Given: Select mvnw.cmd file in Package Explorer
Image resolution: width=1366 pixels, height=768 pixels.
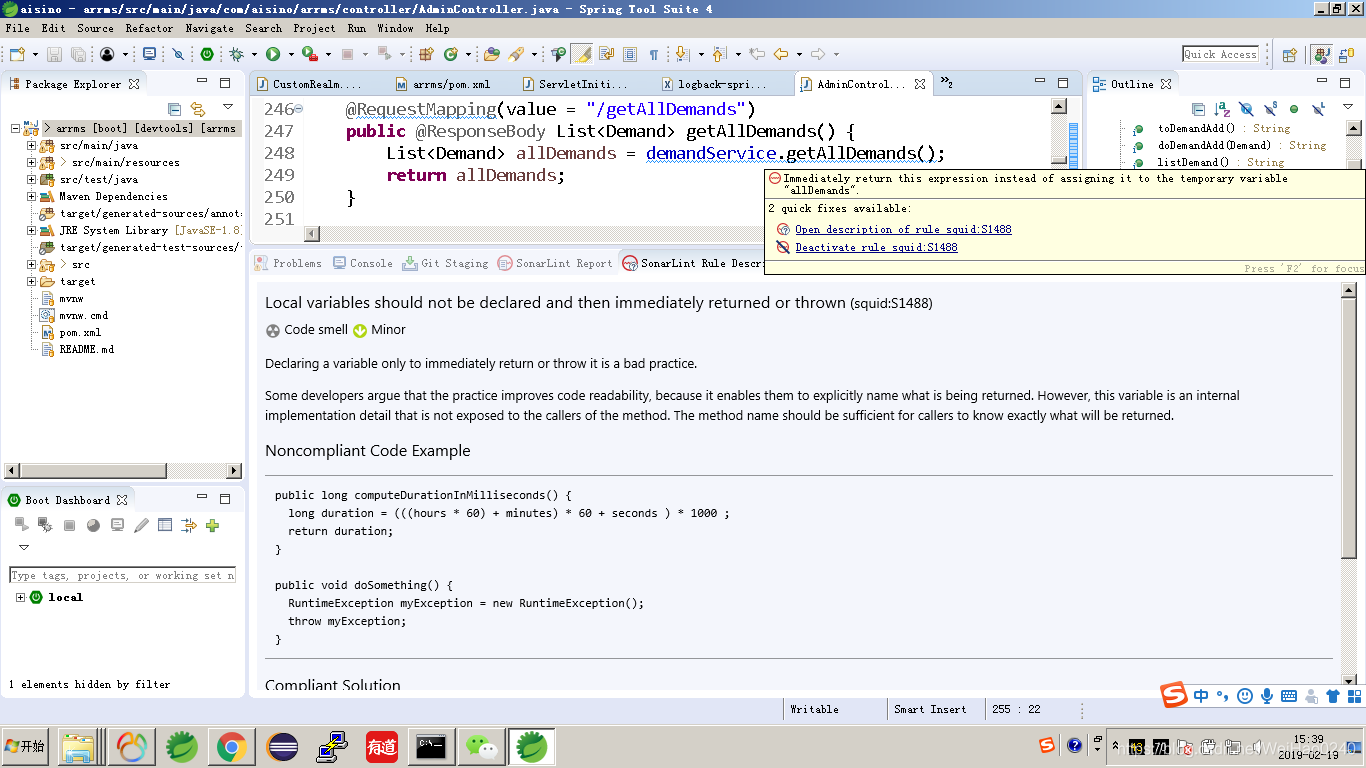Looking at the screenshot, I should click(83, 315).
